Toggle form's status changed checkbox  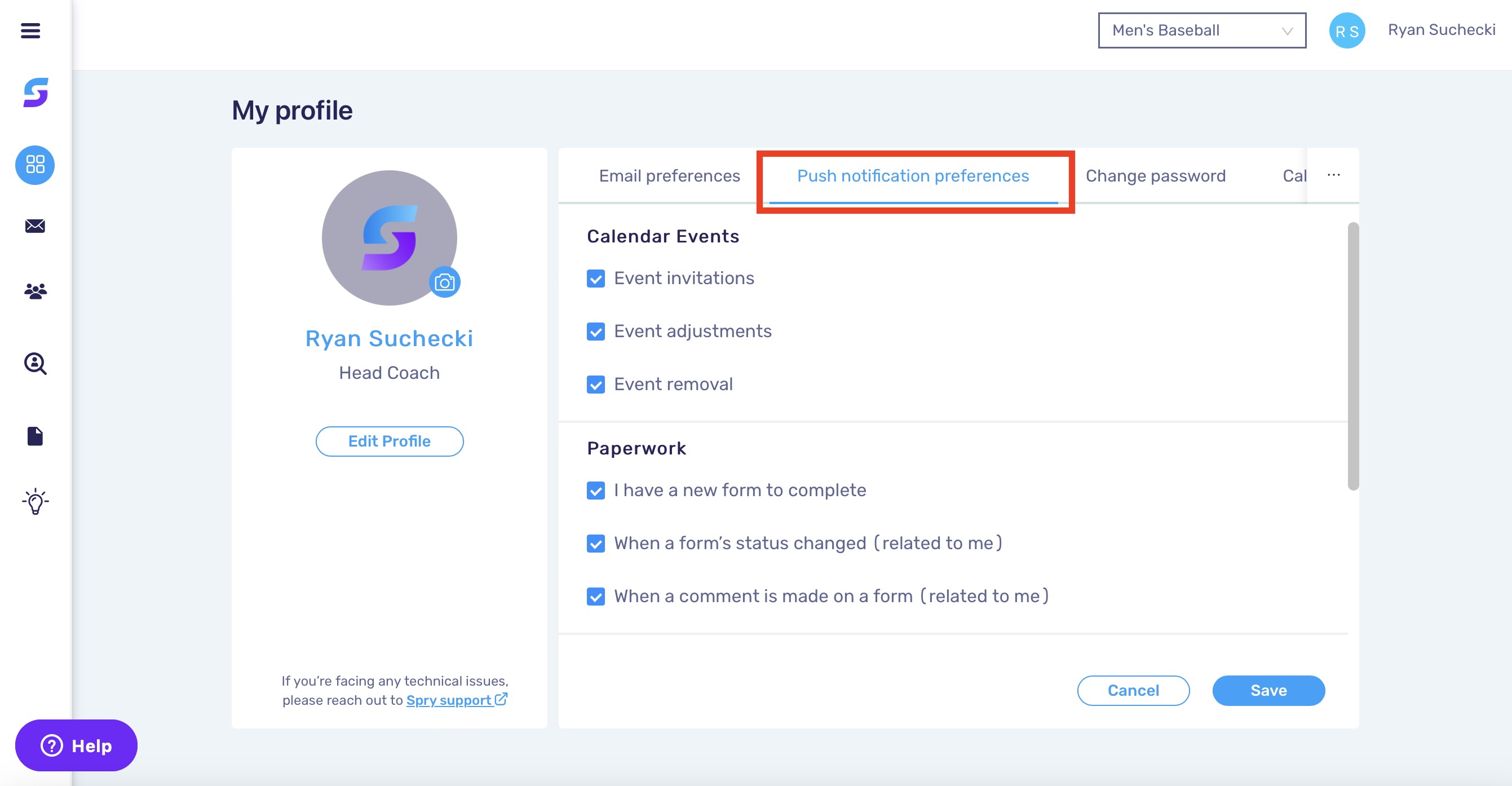pyautogui.click(x=596, y=544)
